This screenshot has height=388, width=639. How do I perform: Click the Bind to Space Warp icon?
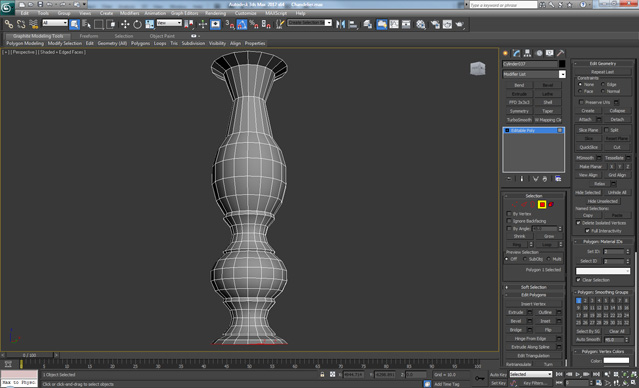[x=33, y=24]
